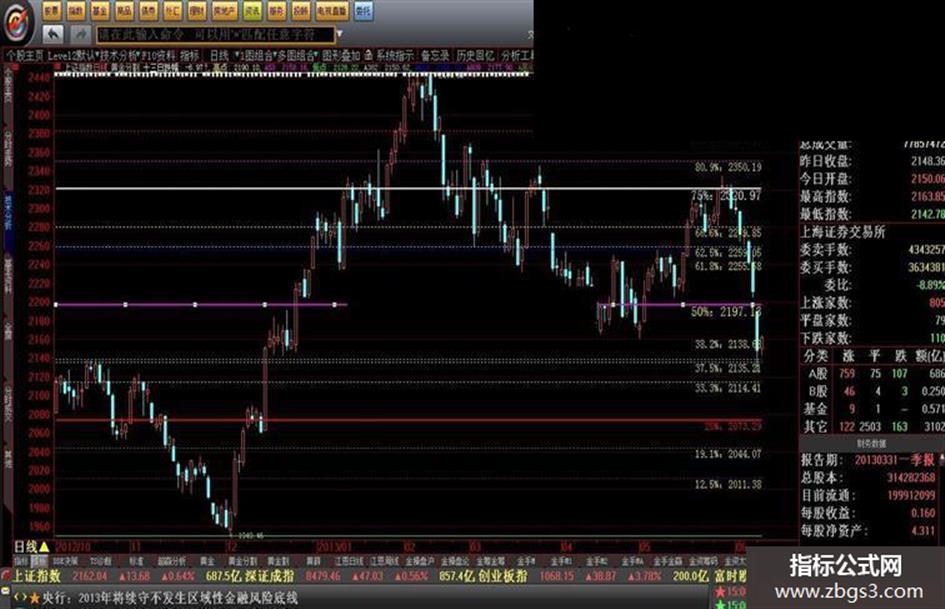Open the 股票 toolbar button

[52, 11]
